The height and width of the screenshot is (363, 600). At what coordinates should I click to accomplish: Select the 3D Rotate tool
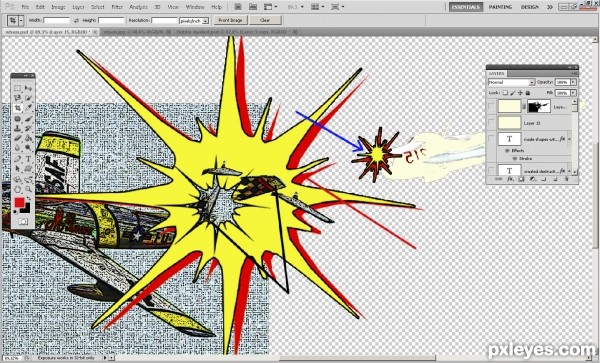click(18, 180)
